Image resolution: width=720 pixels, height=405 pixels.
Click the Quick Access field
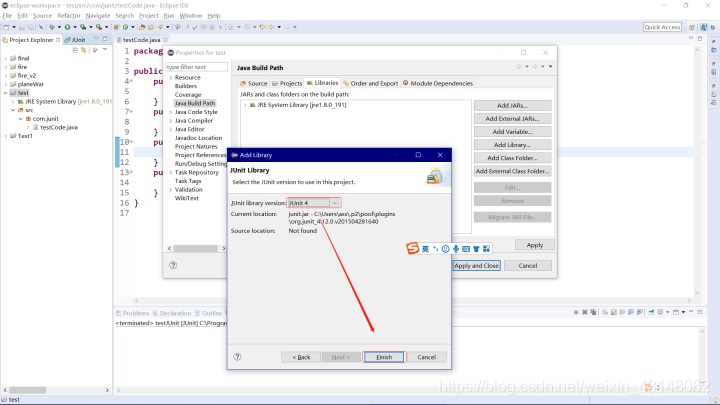(x=662, y=27)
